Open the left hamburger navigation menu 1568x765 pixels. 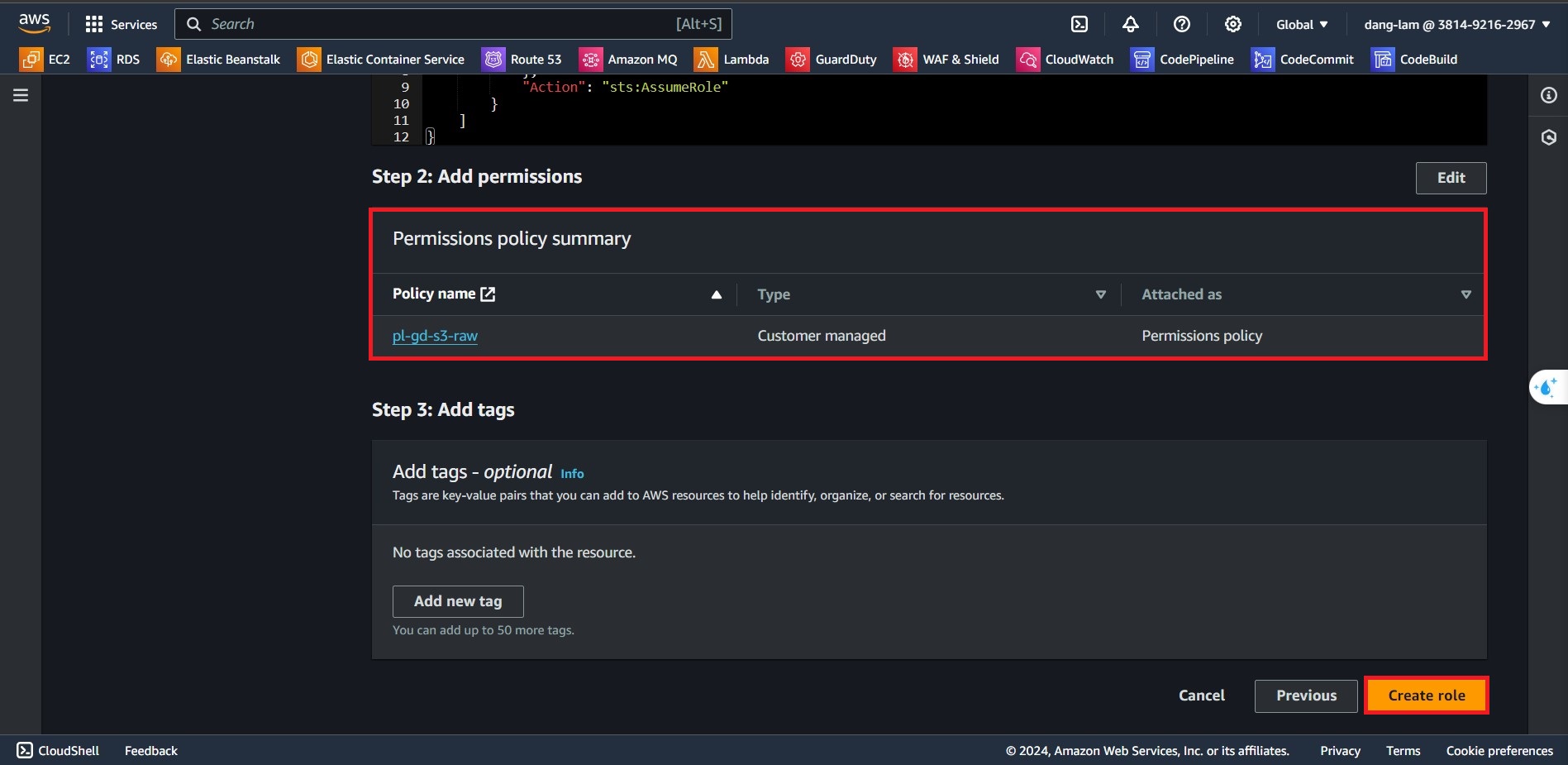21,95
